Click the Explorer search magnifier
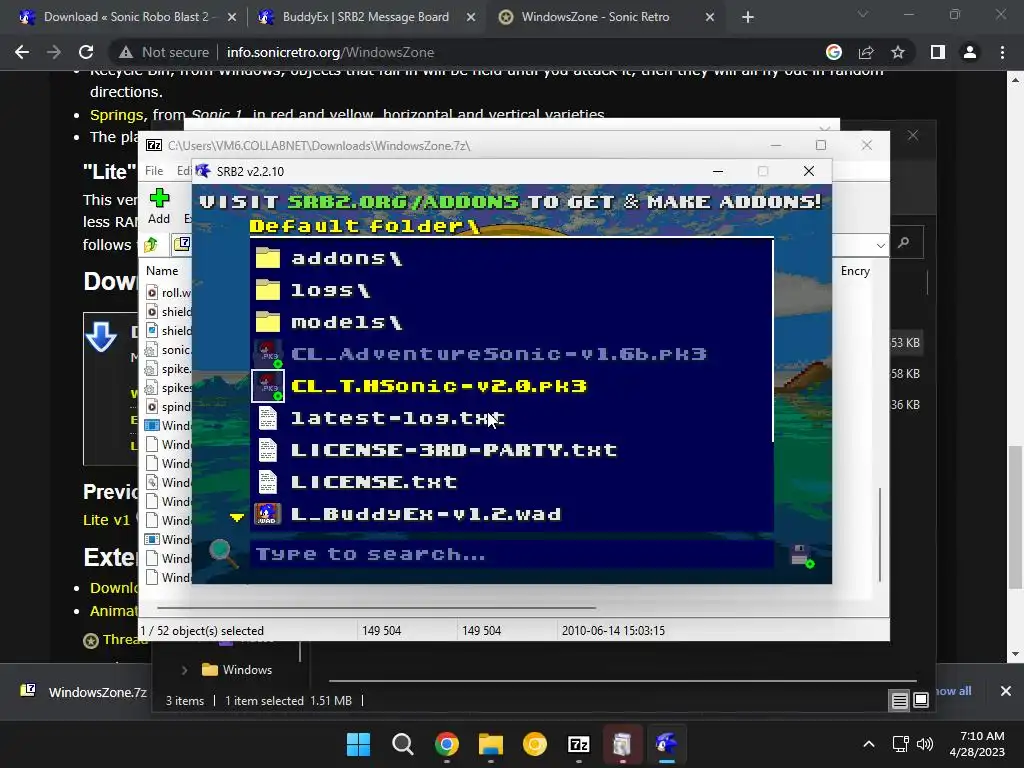This screenshot has width=1024, height=768. click(x=904, y=243)
